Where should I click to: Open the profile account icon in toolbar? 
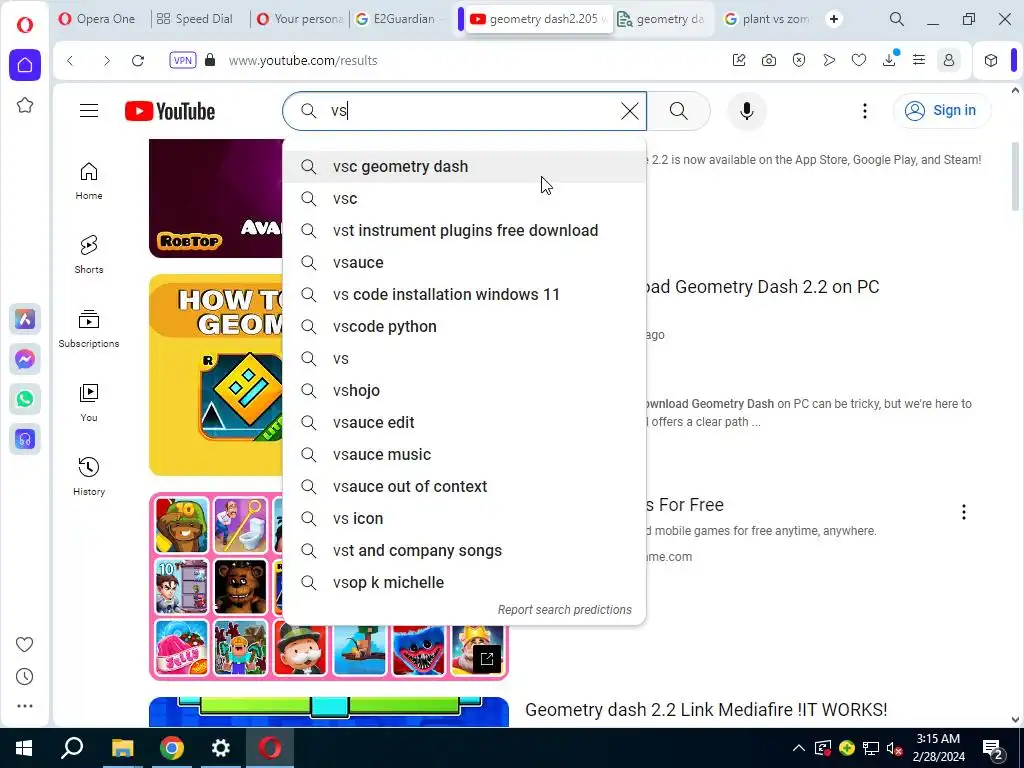pyautogui.click(x=949, y=61)
